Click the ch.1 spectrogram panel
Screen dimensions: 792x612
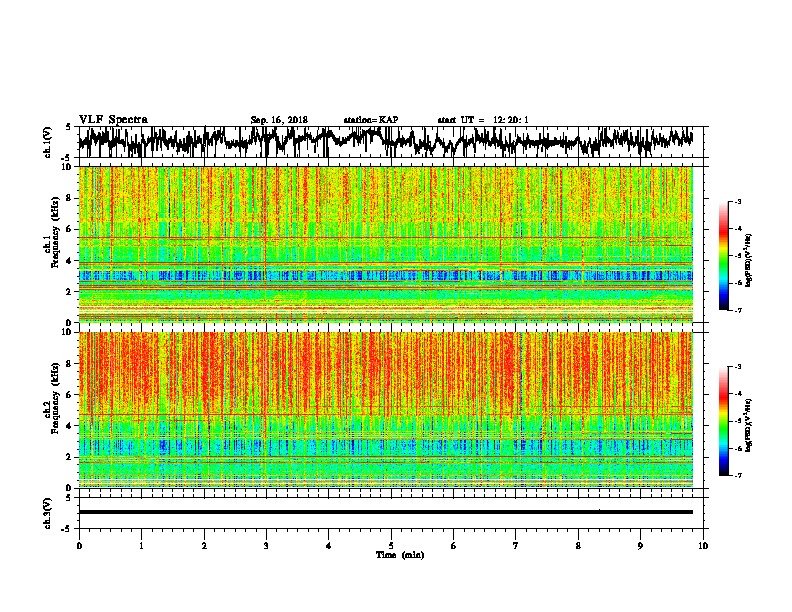[386, 244]
